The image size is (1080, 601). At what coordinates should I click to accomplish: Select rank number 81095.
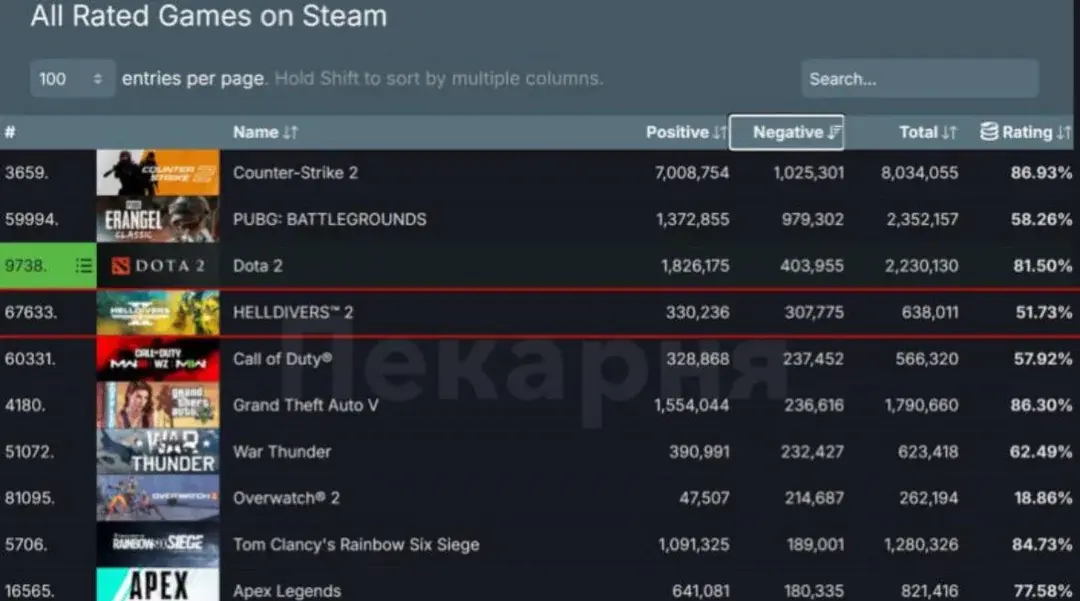(30, 498)
